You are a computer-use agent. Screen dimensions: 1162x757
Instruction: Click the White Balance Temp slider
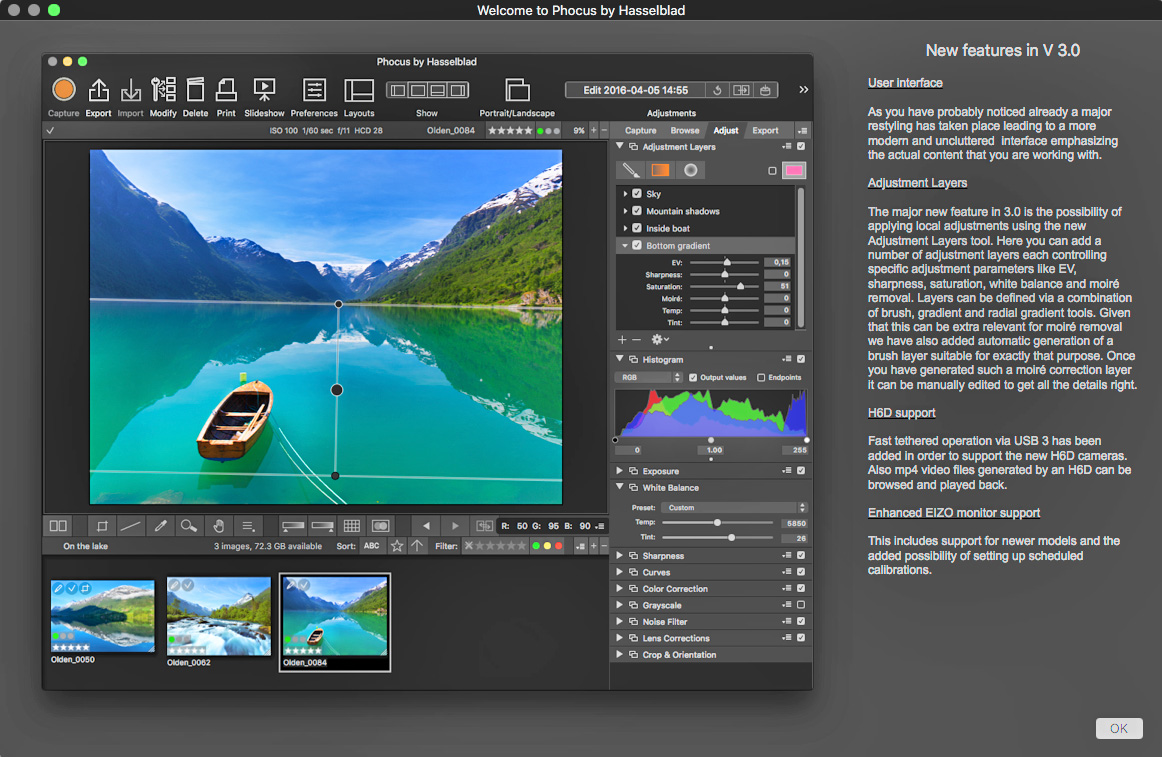(717, 523)
